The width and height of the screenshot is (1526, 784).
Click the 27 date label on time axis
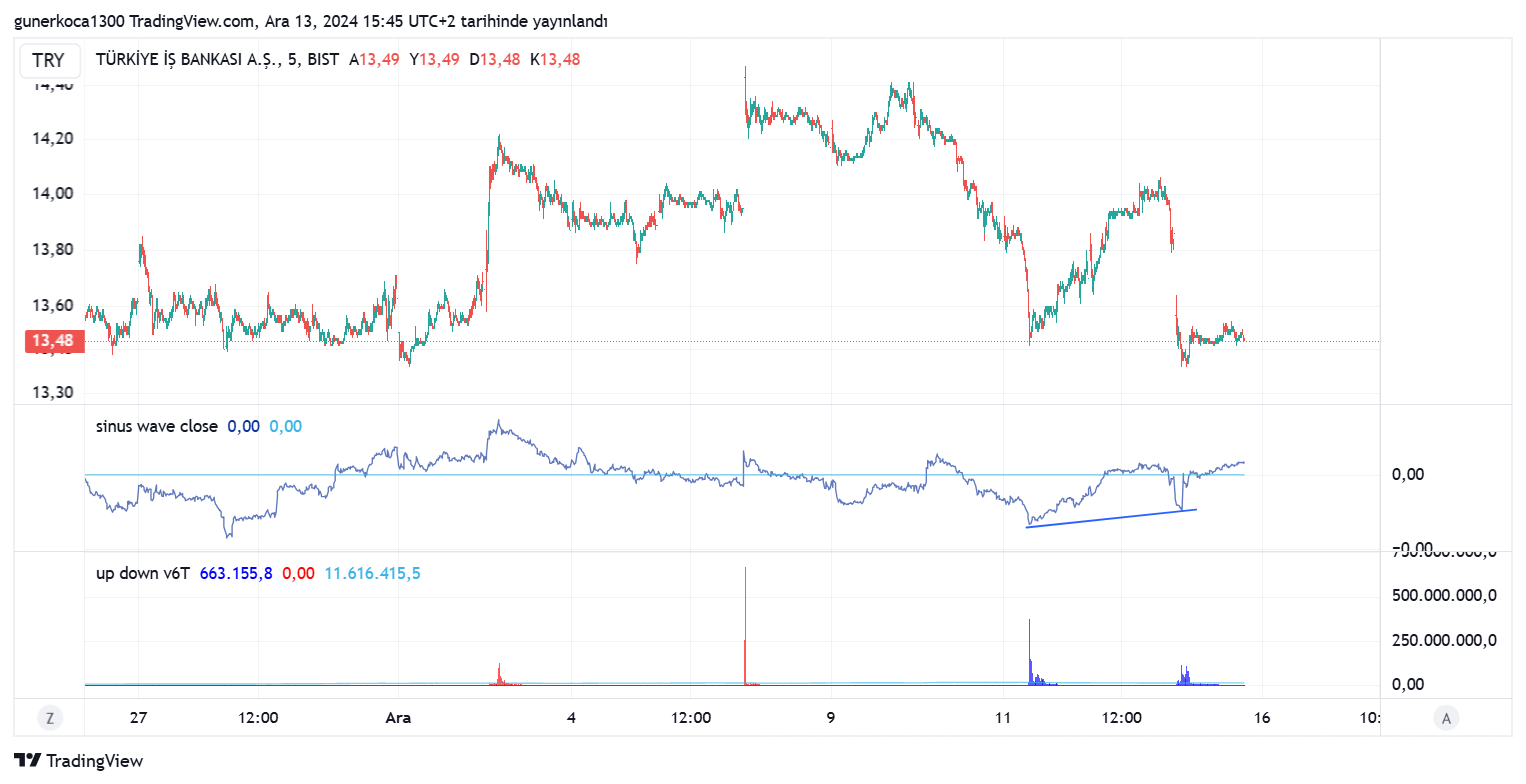[138, 718]
